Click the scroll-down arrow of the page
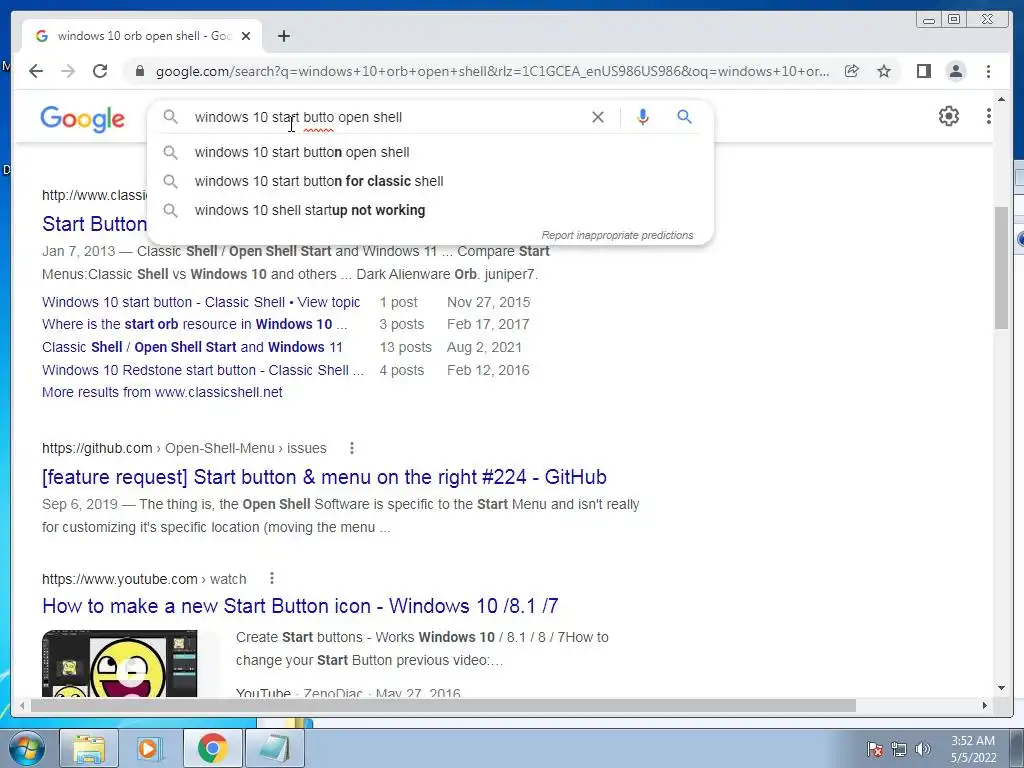This screenshot has height=768, width=1024. (x=1001, y=688)
